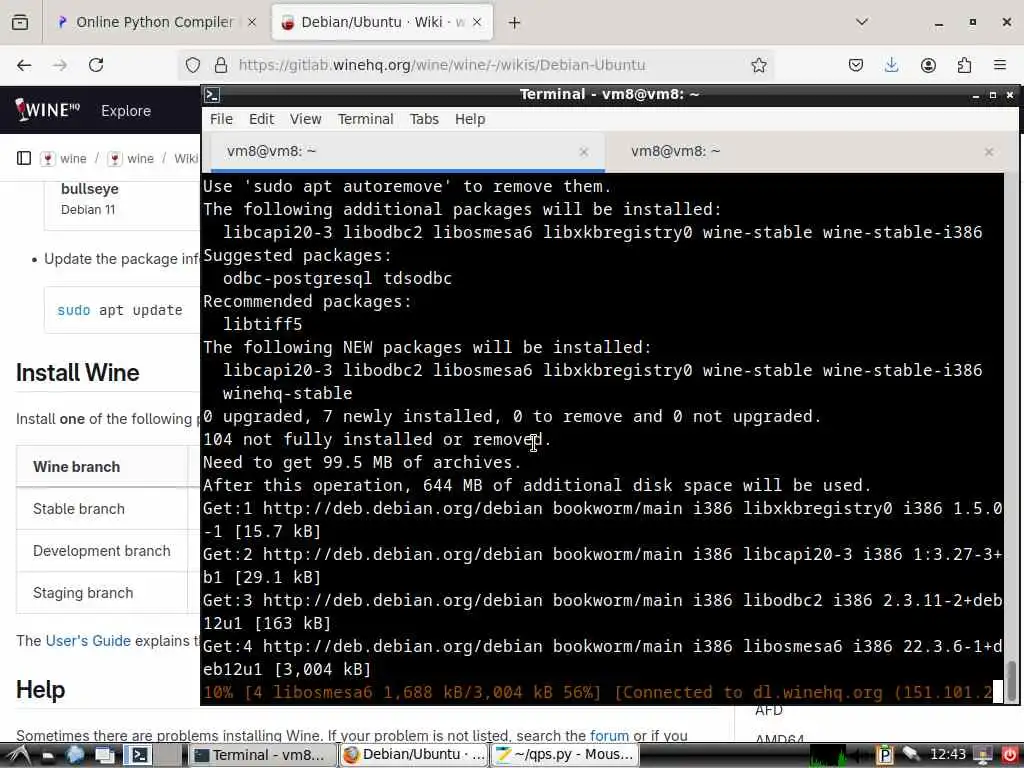Switch to Terminal - vm8 taskbar window button
1024x768 pixels.
click(x=263, y=755)
